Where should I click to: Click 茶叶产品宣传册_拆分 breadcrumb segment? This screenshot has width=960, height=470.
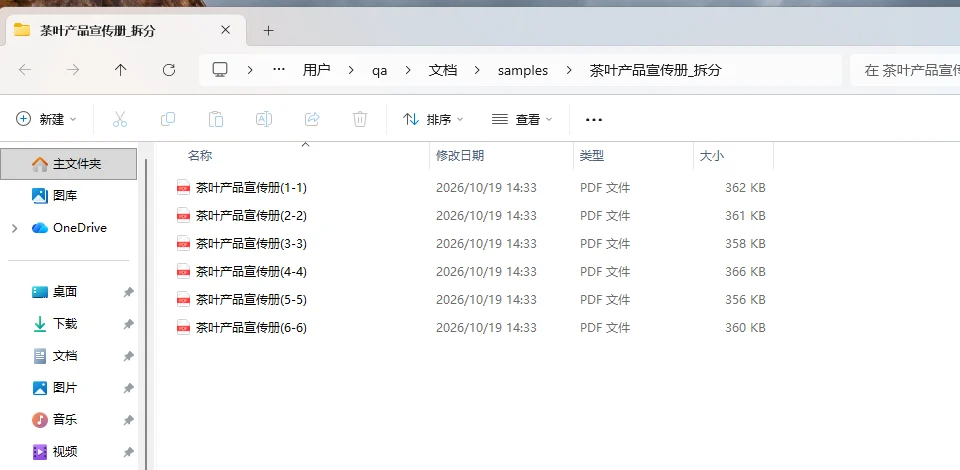(x=656, y=70)
